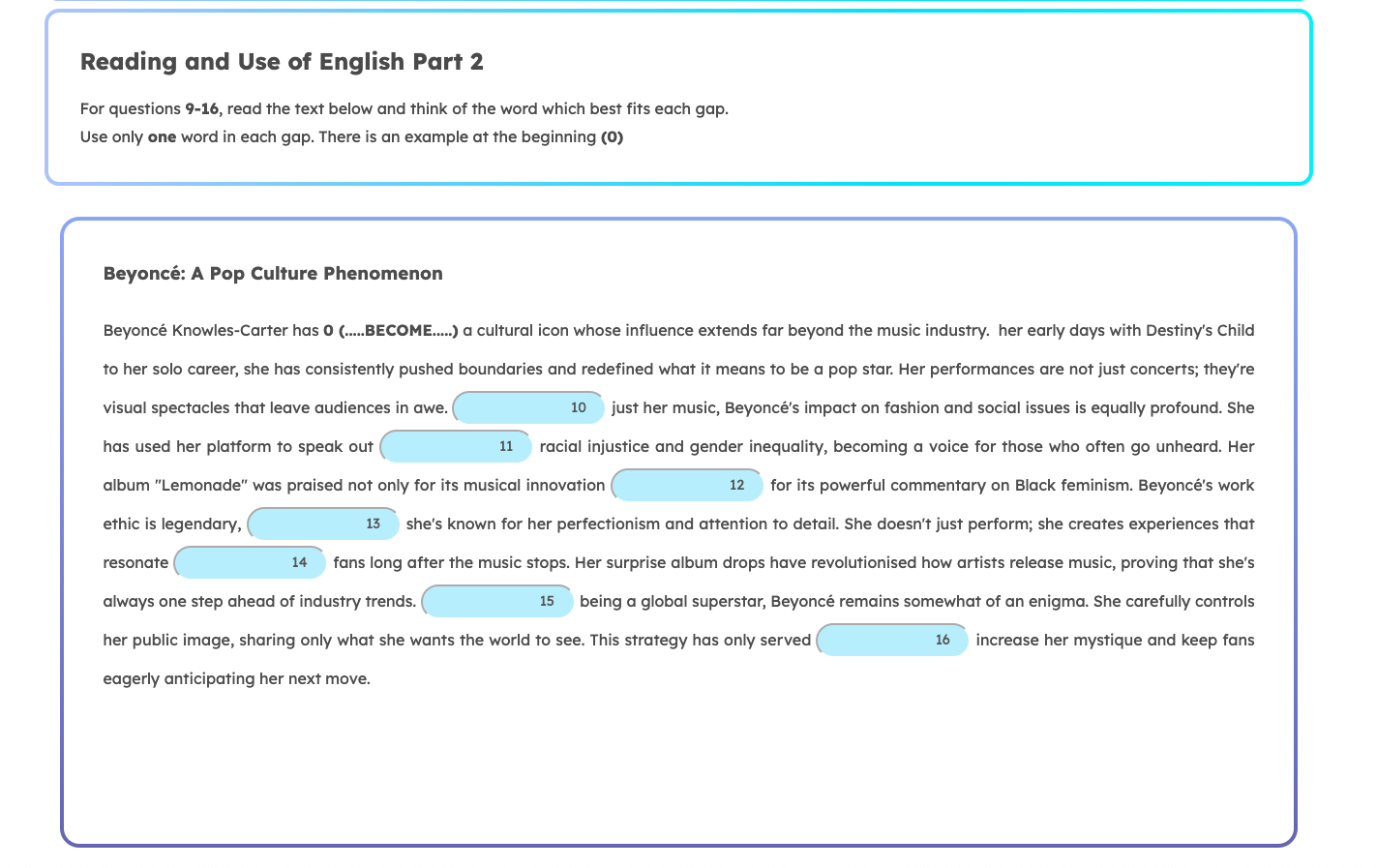Click the gap 16 input field
The height and width of the screenshot is (868, 1377).
point(892,640)
